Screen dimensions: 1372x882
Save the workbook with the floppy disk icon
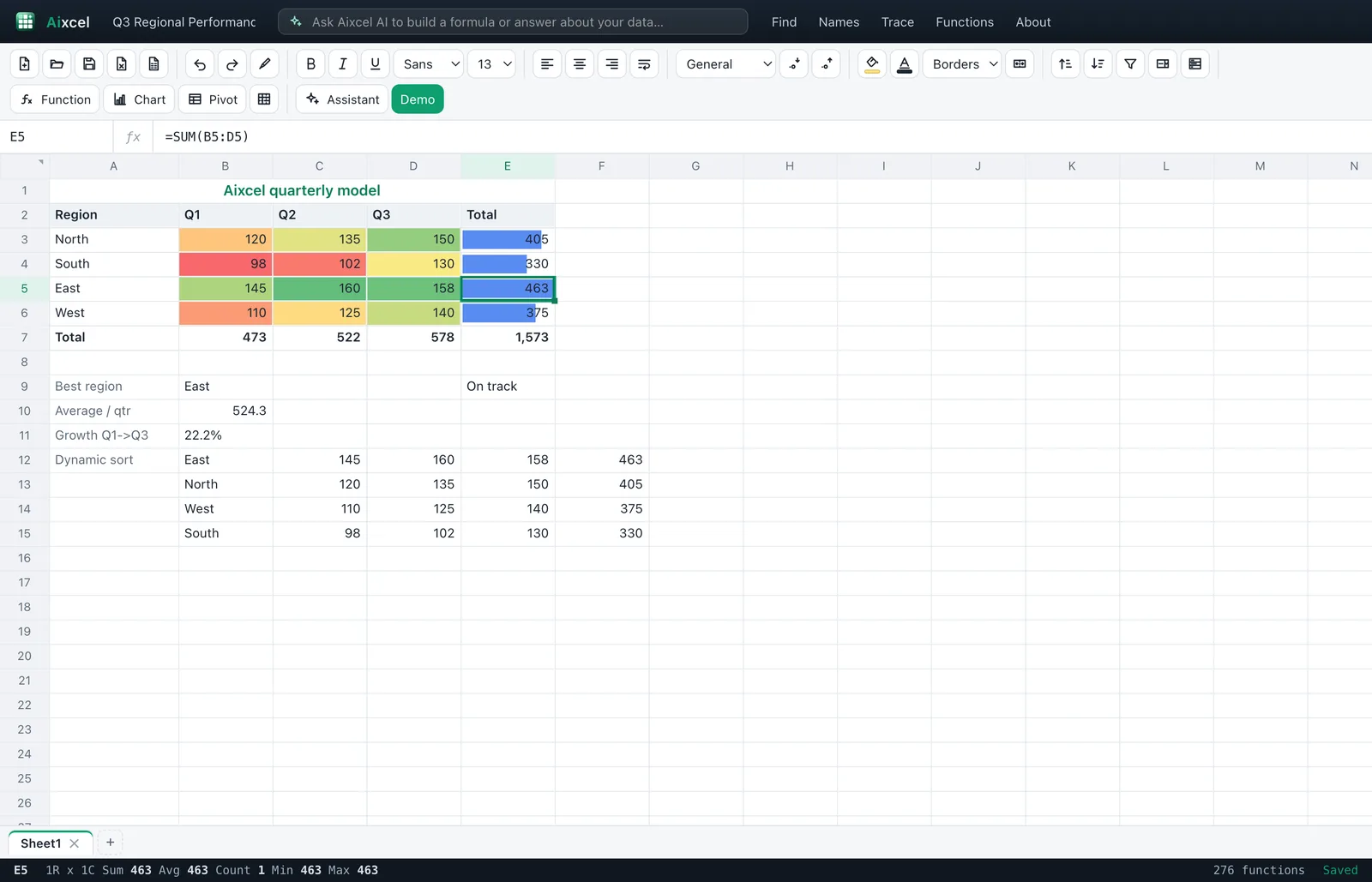89,63
